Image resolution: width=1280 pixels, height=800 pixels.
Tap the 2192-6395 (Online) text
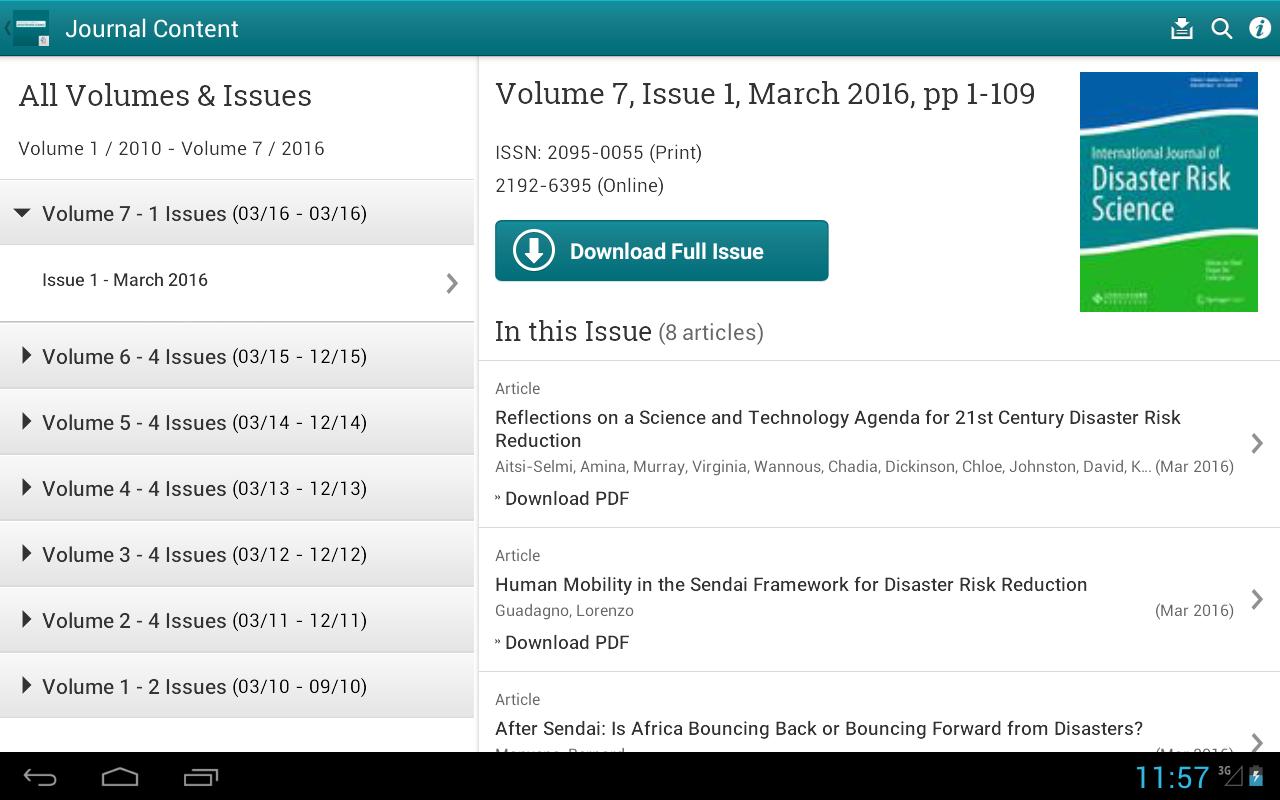tap(579, 185)
